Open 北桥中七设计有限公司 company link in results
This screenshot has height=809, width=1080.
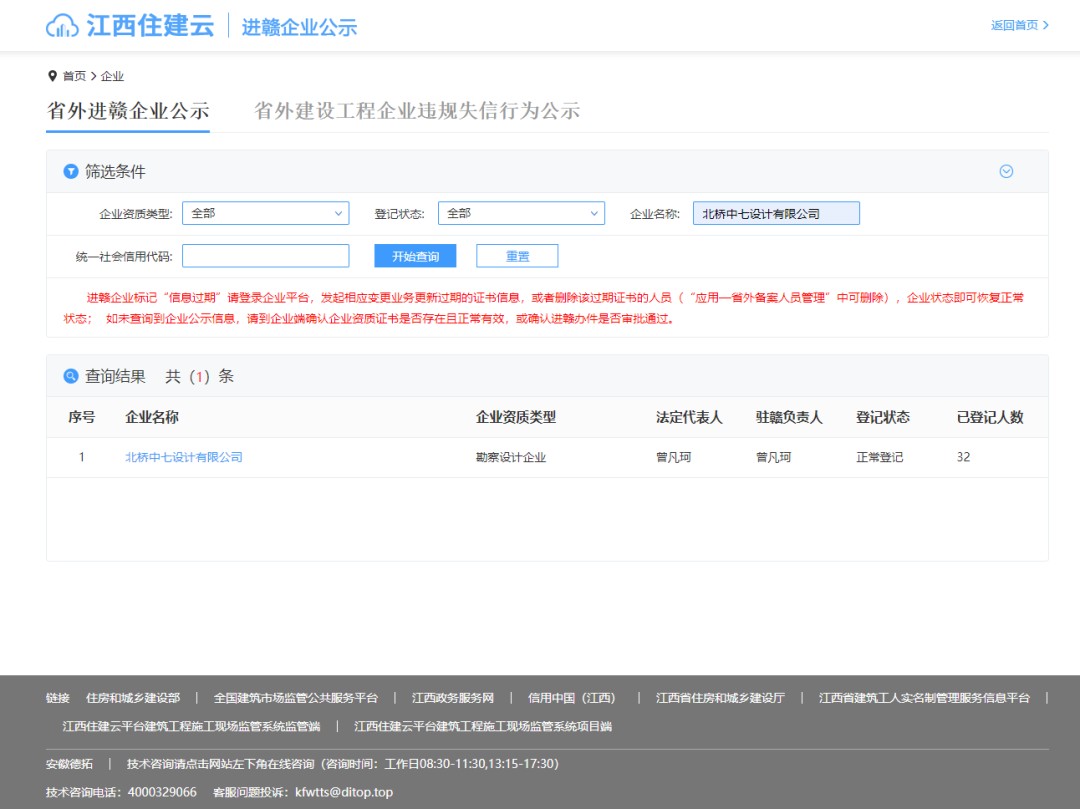[x=184, y=457]
